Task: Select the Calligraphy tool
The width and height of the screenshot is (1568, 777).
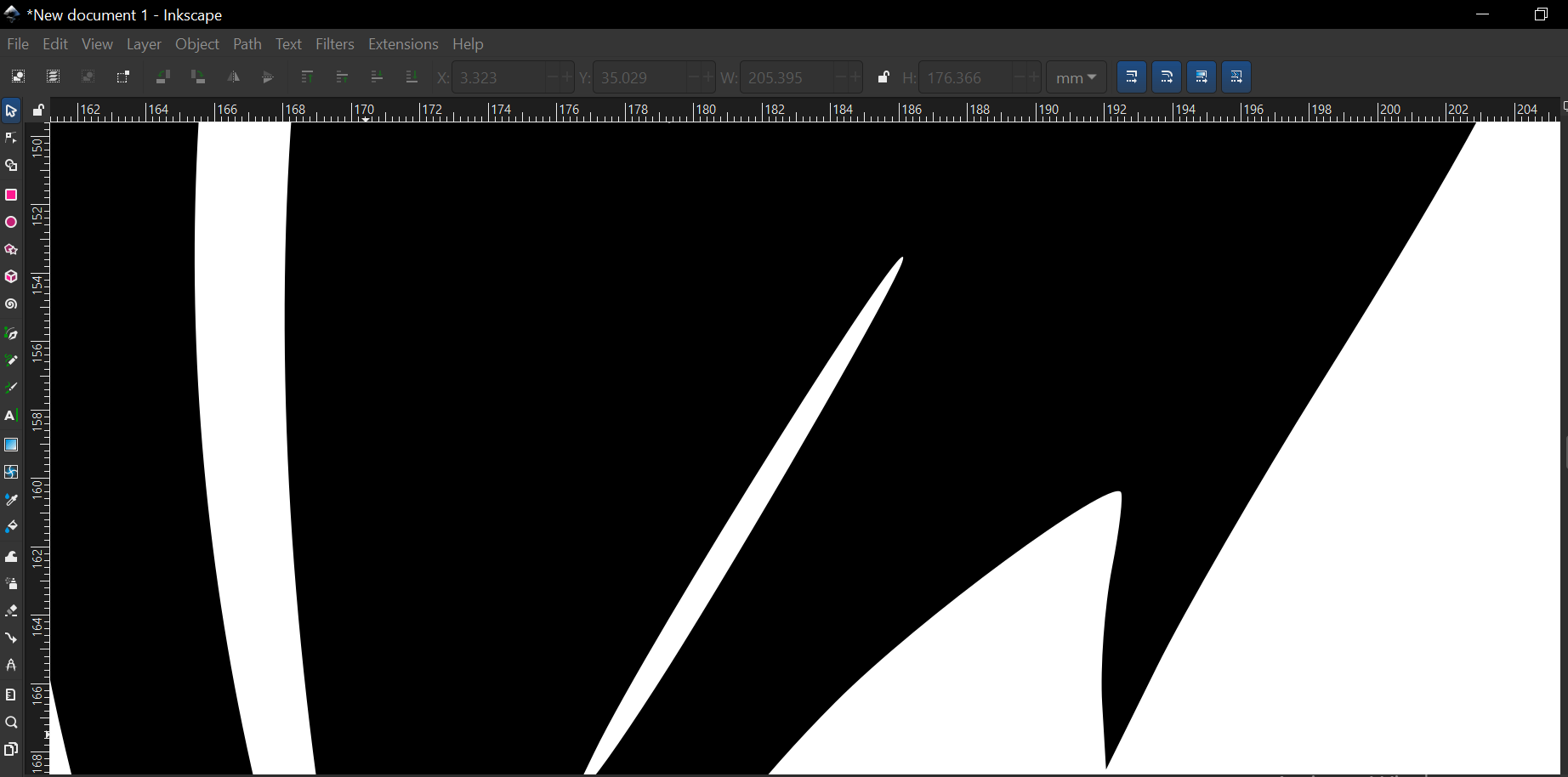Action: coord(11,388)
